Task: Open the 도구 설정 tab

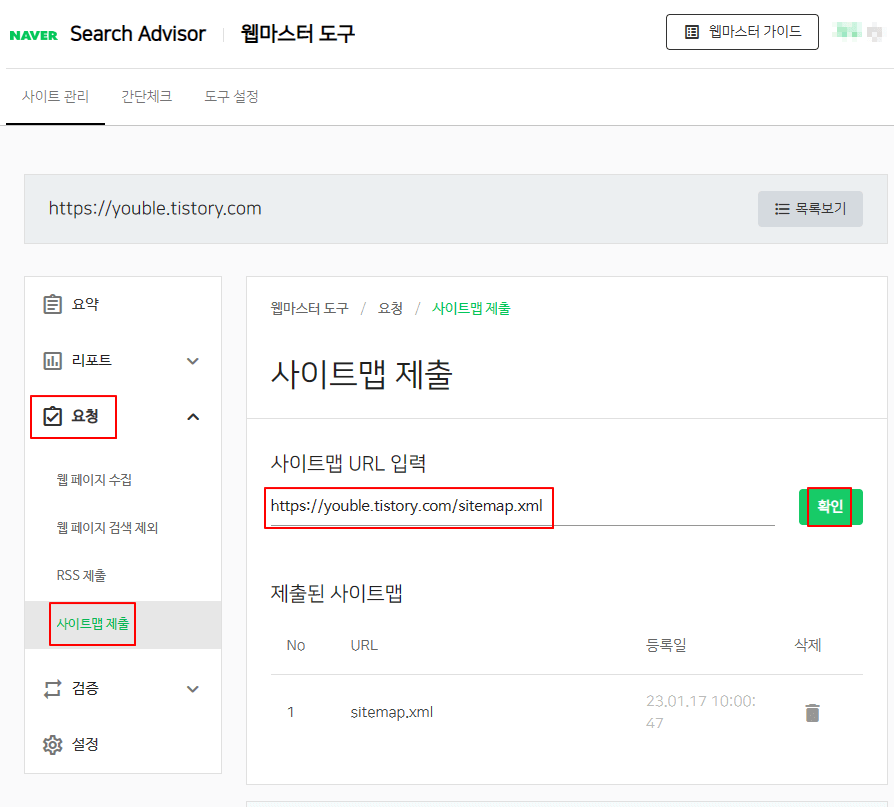Action: pos(231,96)
